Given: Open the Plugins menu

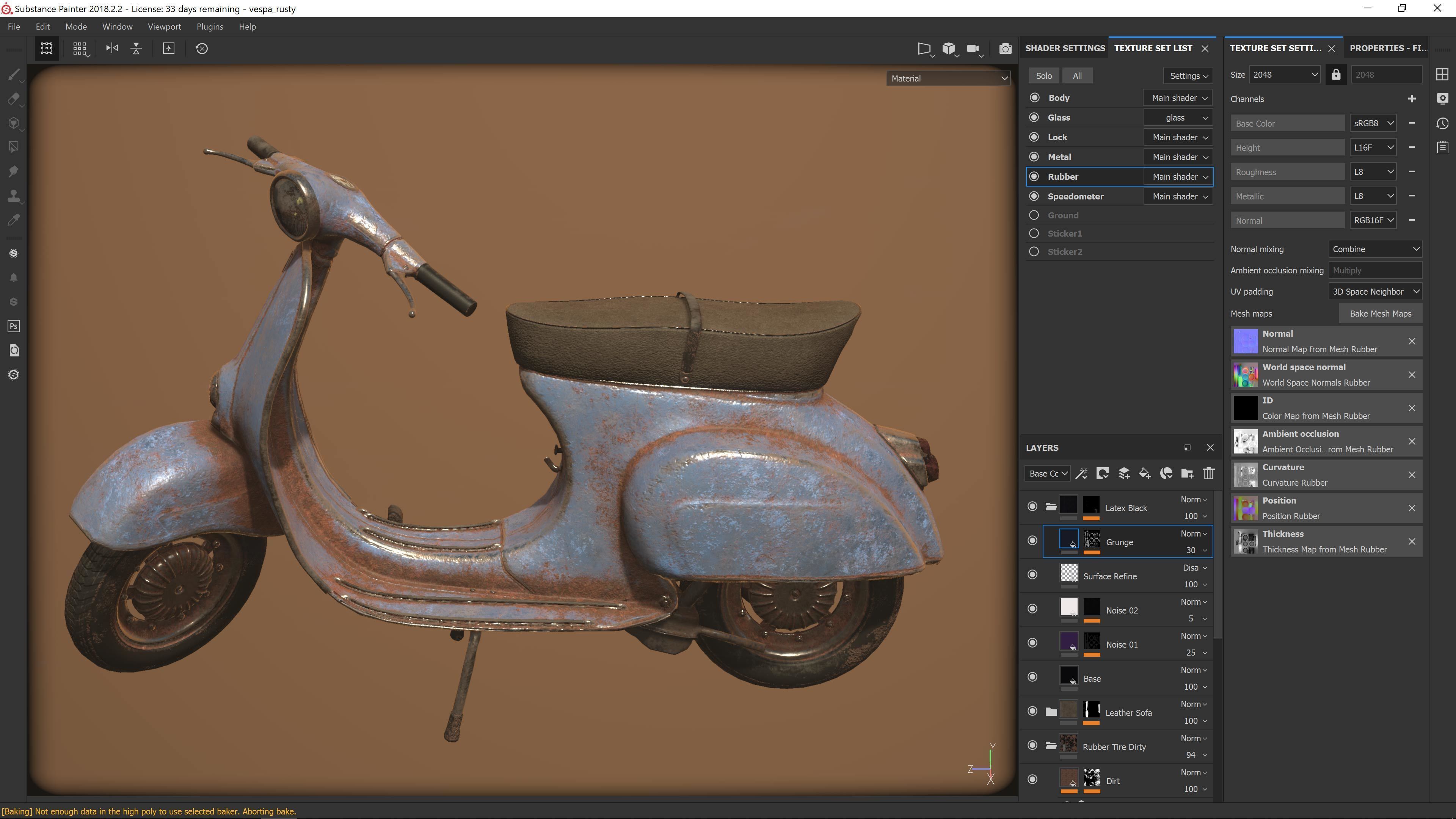Looking at the screenshot, I should [x=210, y=27].
